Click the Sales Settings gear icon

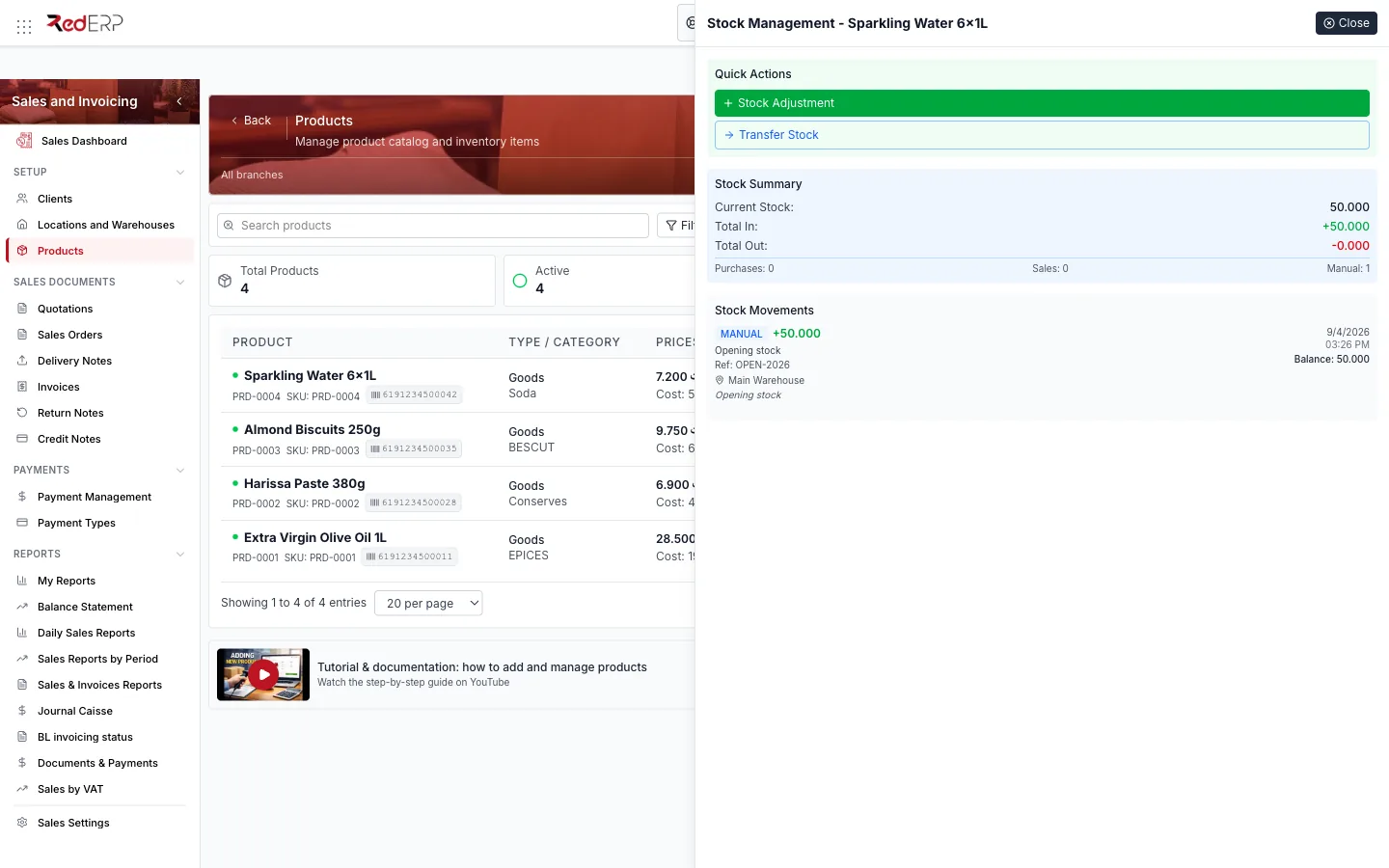22,823
